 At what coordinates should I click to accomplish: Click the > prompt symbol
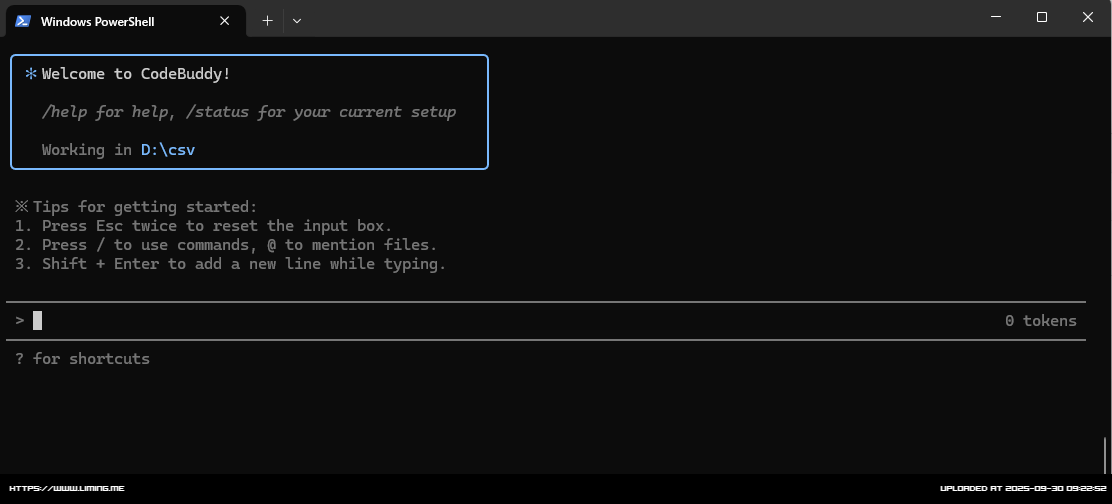tap(20, 321)
